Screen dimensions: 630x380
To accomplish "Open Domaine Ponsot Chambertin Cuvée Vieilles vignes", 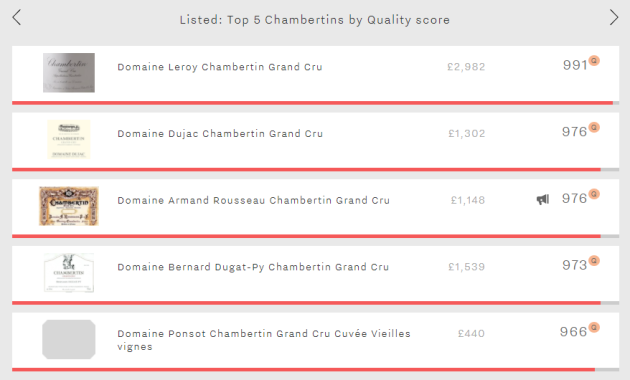I will 264,340.
